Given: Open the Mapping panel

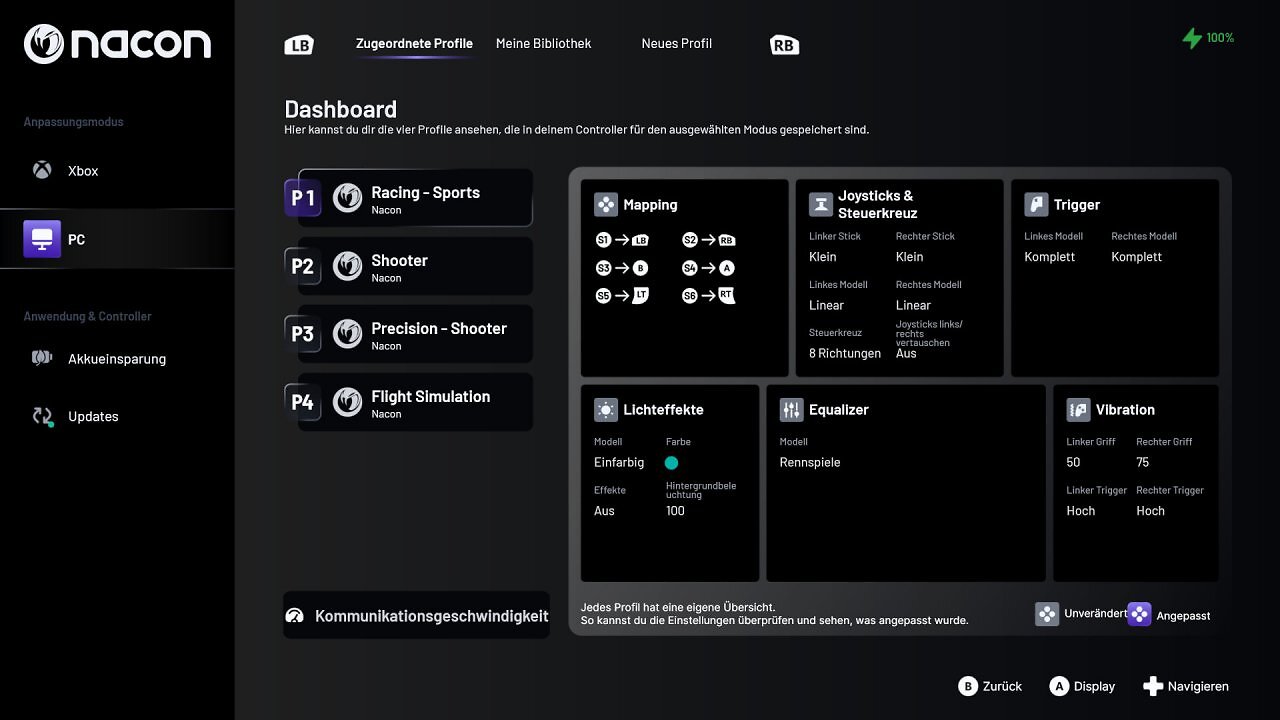Looking at the screenshot, I should [684, 278].
